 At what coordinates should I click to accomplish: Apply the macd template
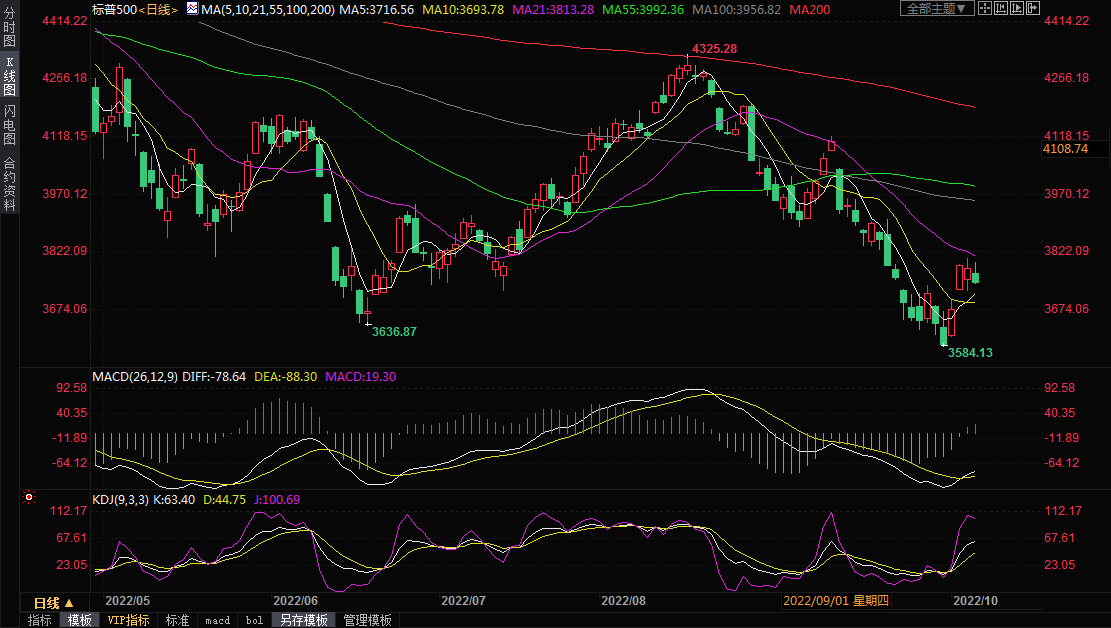click(217, 620)
